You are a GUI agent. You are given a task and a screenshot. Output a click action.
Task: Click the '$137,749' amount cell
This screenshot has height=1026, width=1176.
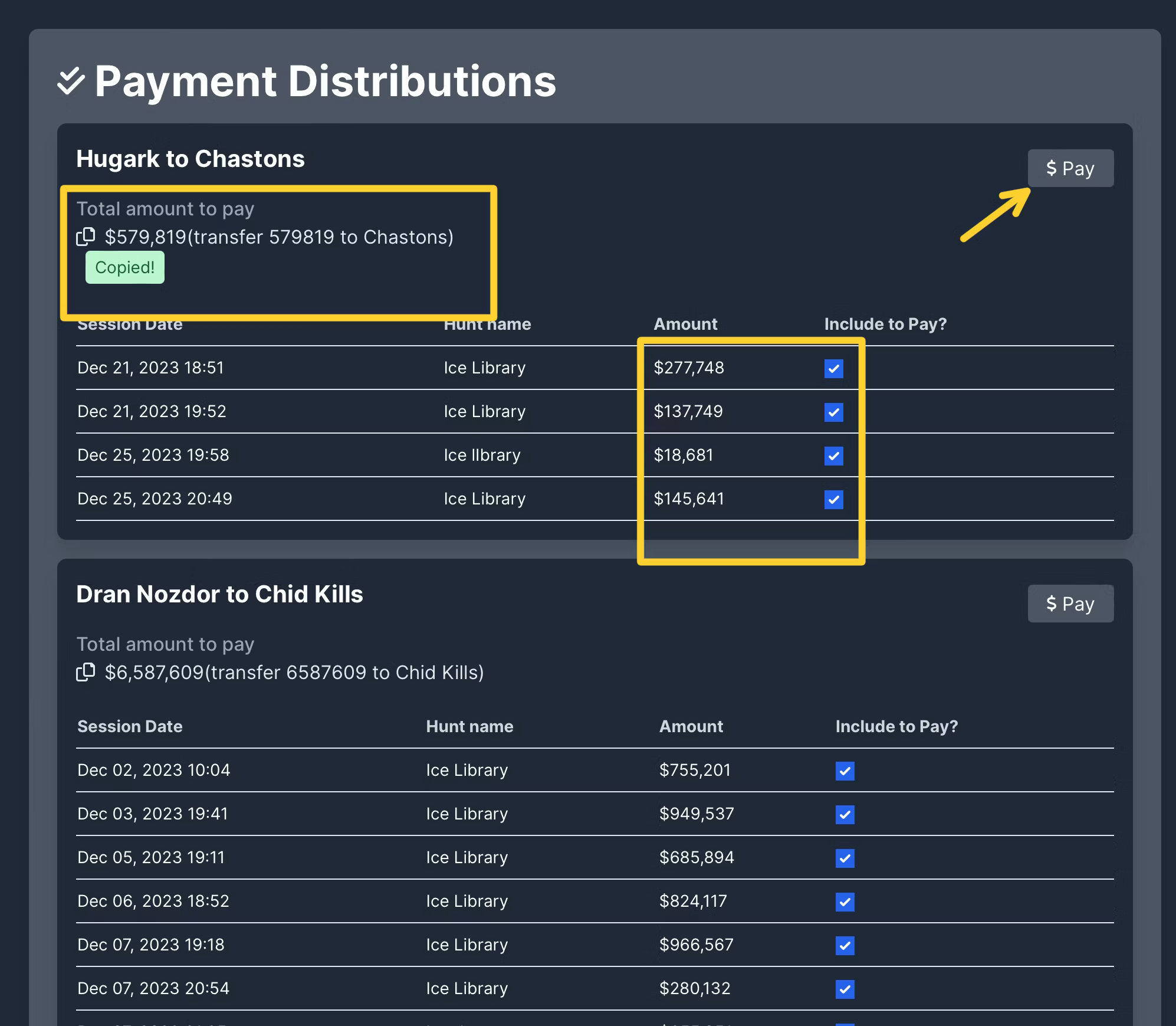[x=688, y=411]
